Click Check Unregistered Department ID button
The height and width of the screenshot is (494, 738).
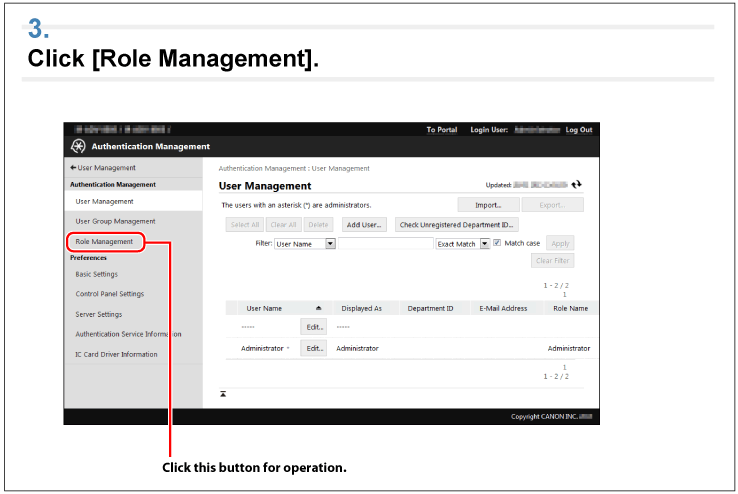coord(456,225)
